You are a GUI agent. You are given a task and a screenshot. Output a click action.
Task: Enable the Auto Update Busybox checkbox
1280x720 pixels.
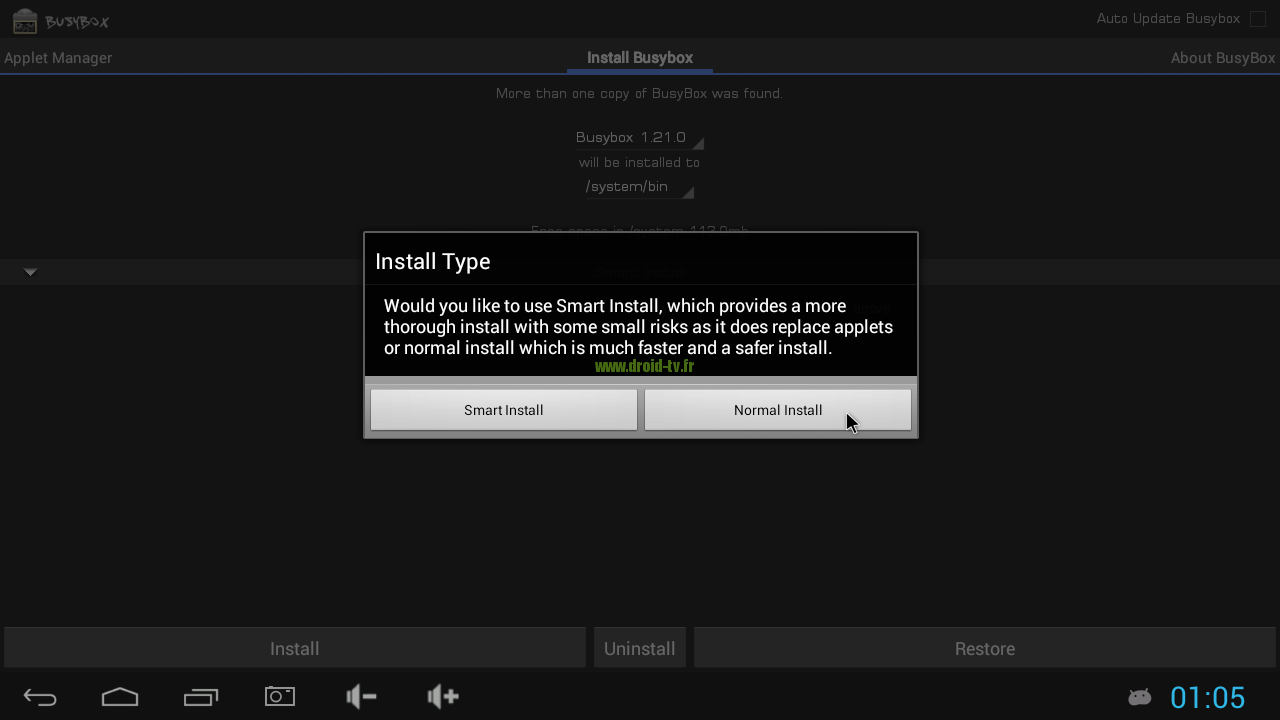click(1258, 19)
